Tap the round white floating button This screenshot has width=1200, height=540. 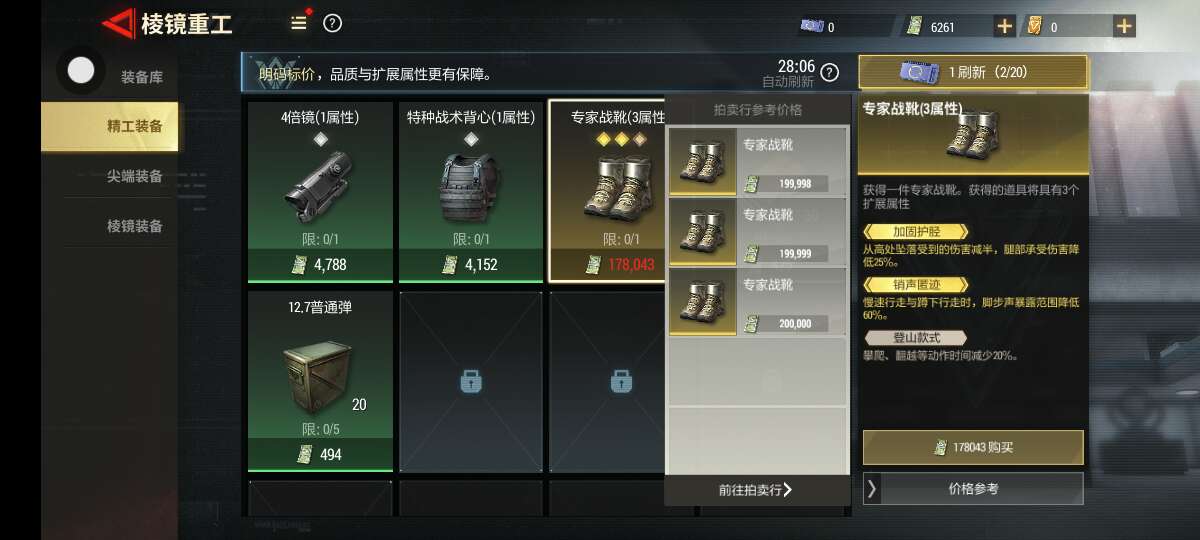tap(81, 70)
